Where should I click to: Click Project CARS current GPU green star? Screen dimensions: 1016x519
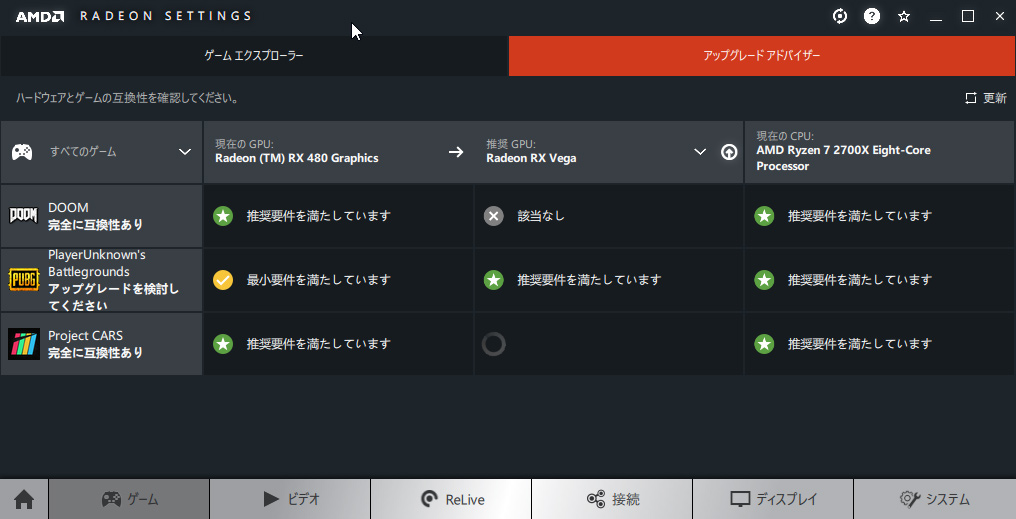(223, 344)
